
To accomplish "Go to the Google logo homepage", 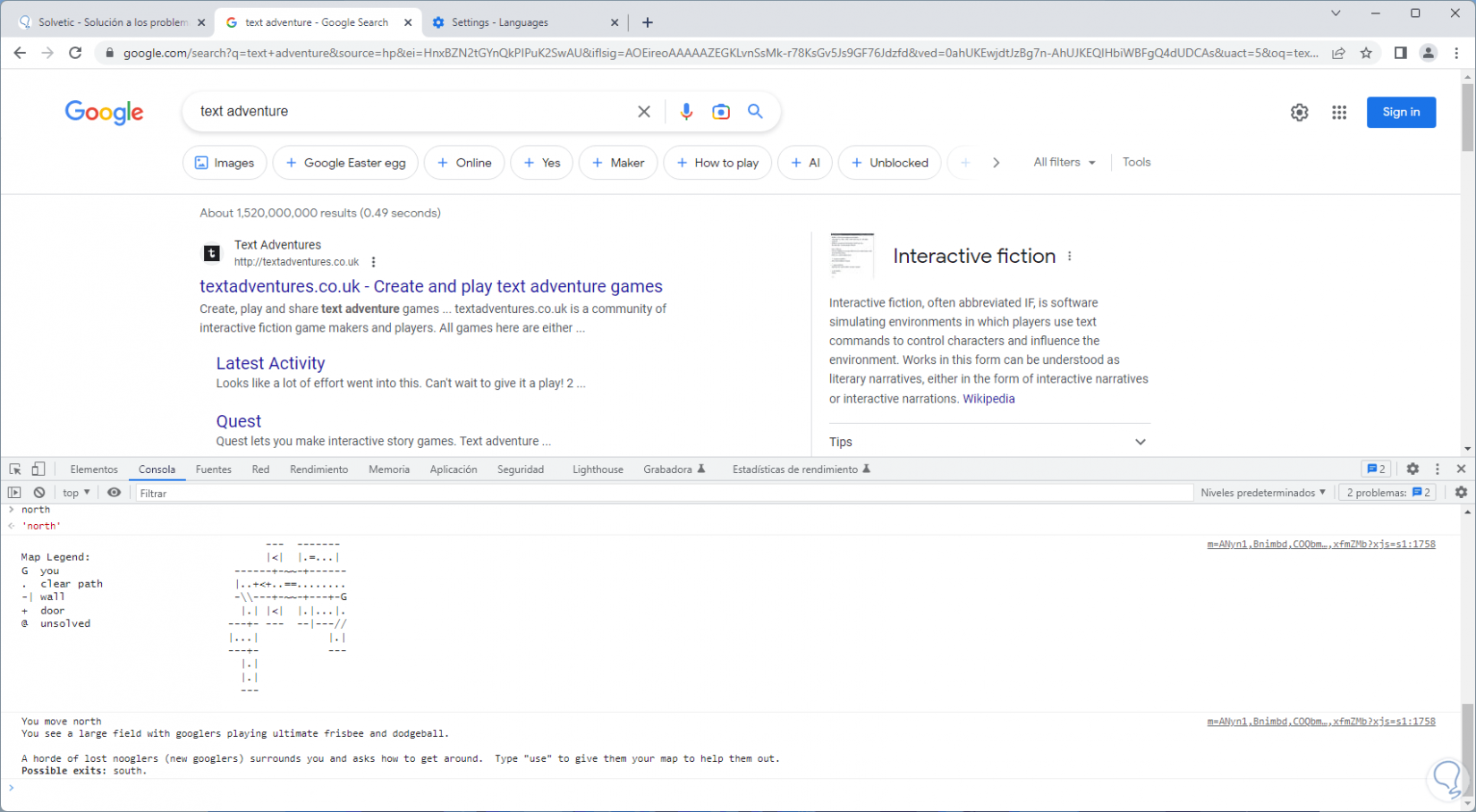I will coord(104,113).
